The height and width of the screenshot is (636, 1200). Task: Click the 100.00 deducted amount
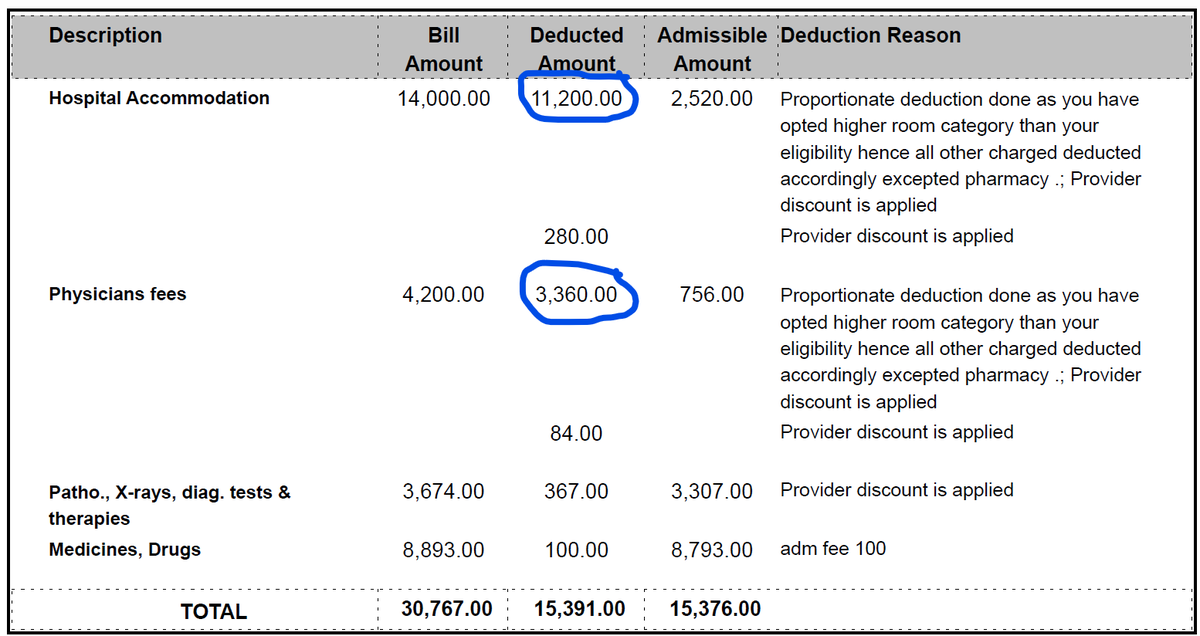point(576,550)
